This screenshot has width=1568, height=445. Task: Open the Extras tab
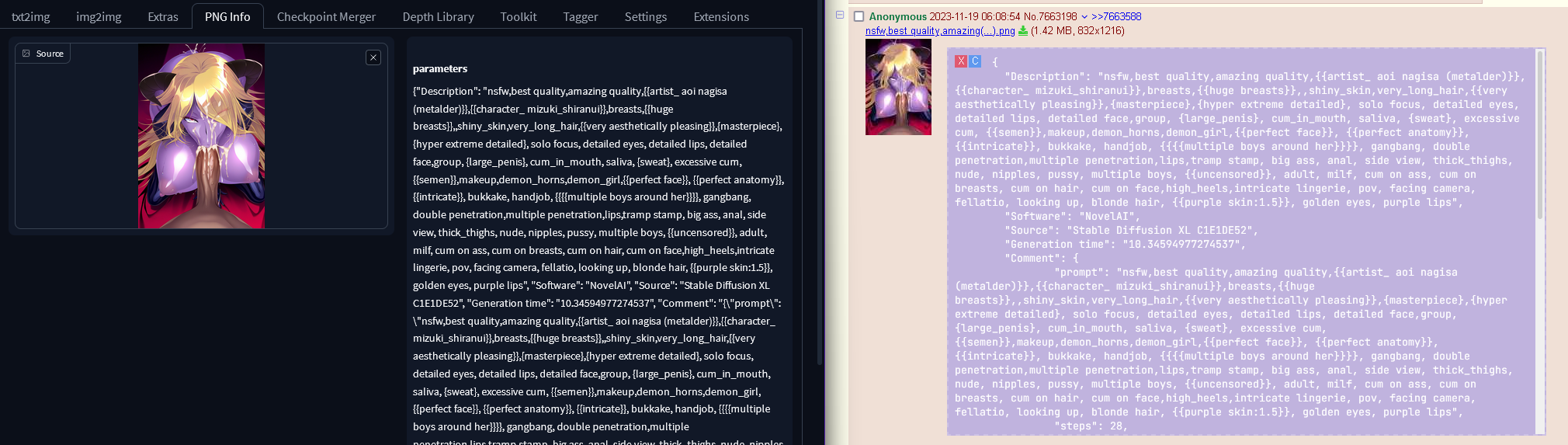pyautogui.click(x=163, y=16)
